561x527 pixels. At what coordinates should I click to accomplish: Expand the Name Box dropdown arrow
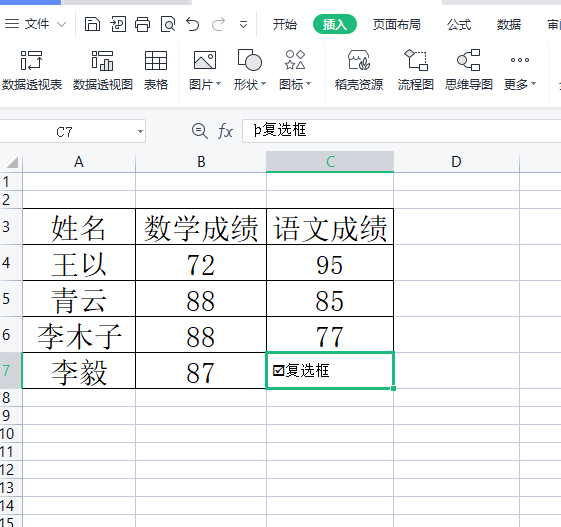pos(141,132)
